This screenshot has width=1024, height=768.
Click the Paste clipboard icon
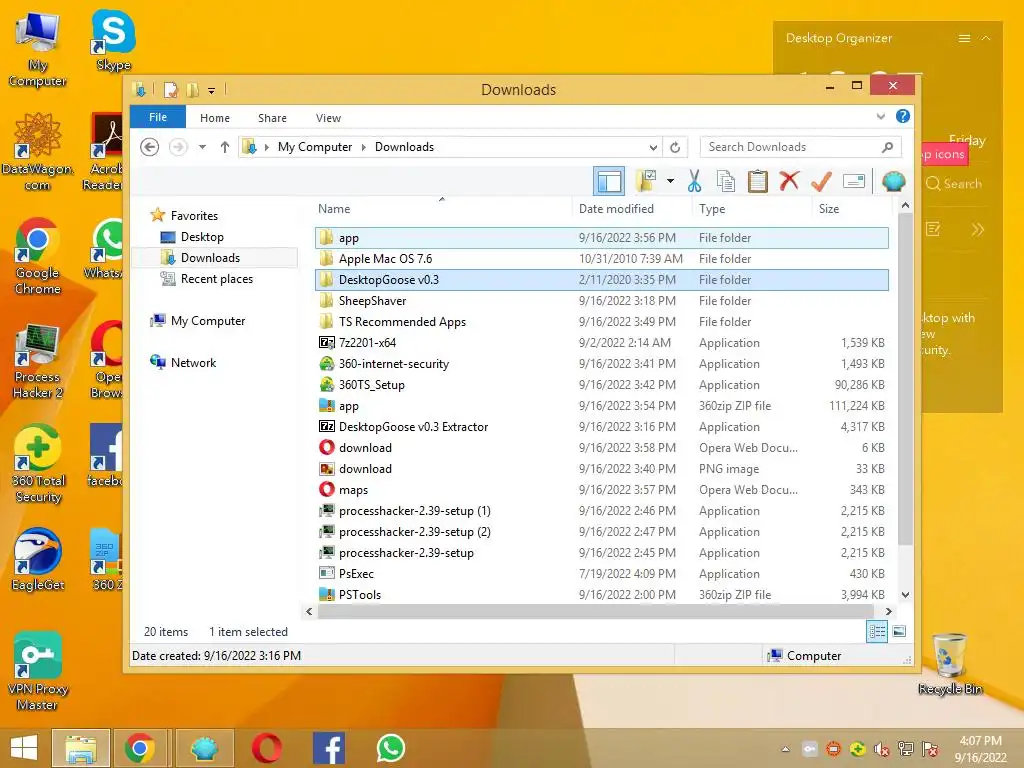[x=758, y=181]
